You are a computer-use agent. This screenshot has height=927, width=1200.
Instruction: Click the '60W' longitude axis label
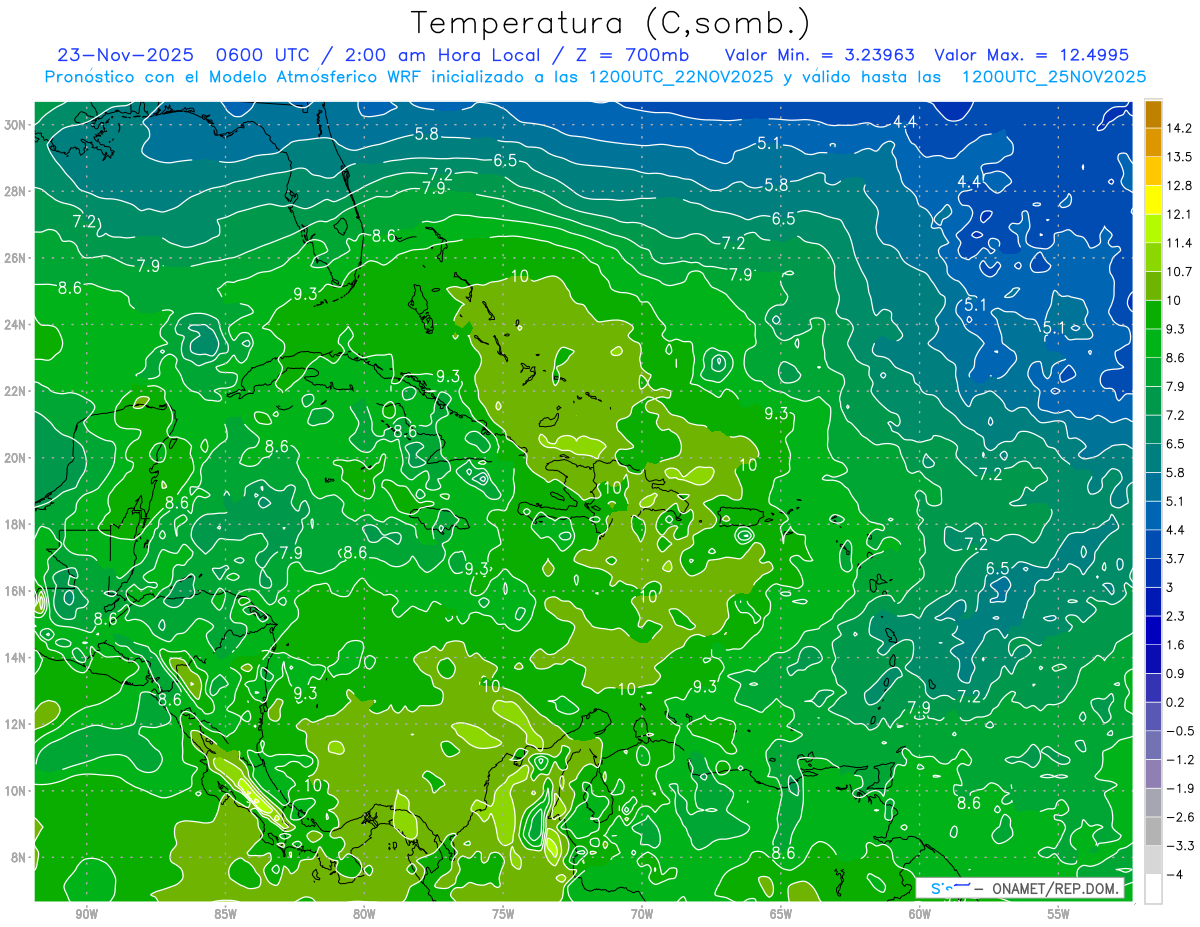click(x=920, y=915)
